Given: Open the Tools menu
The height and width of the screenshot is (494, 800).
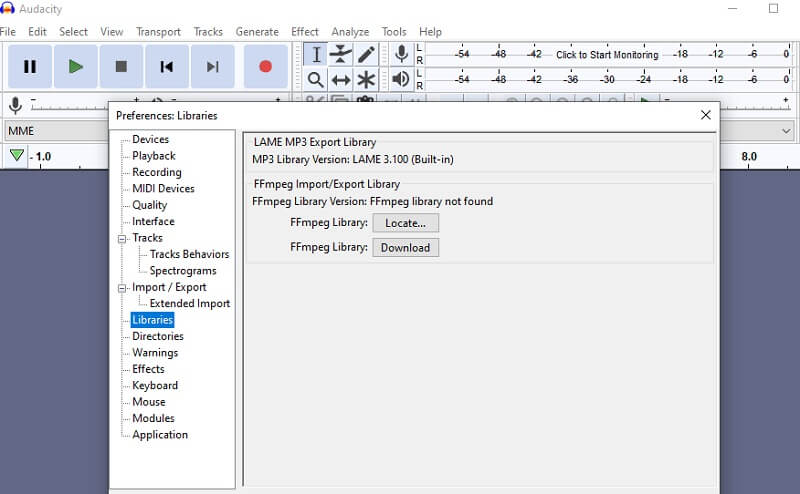Looking at the screenshot, I should [x=394, y=32].
